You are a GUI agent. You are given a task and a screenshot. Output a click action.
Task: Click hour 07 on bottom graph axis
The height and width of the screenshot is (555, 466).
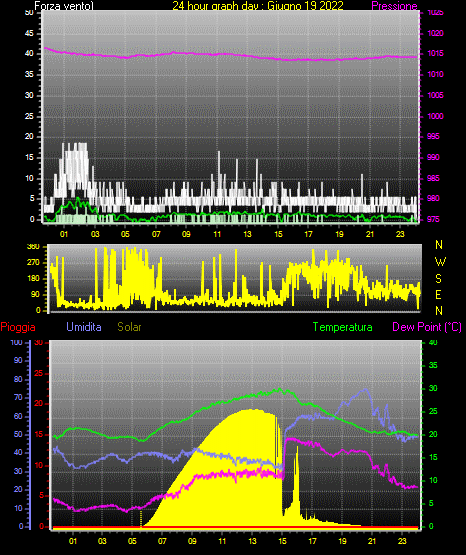[162, 541]
